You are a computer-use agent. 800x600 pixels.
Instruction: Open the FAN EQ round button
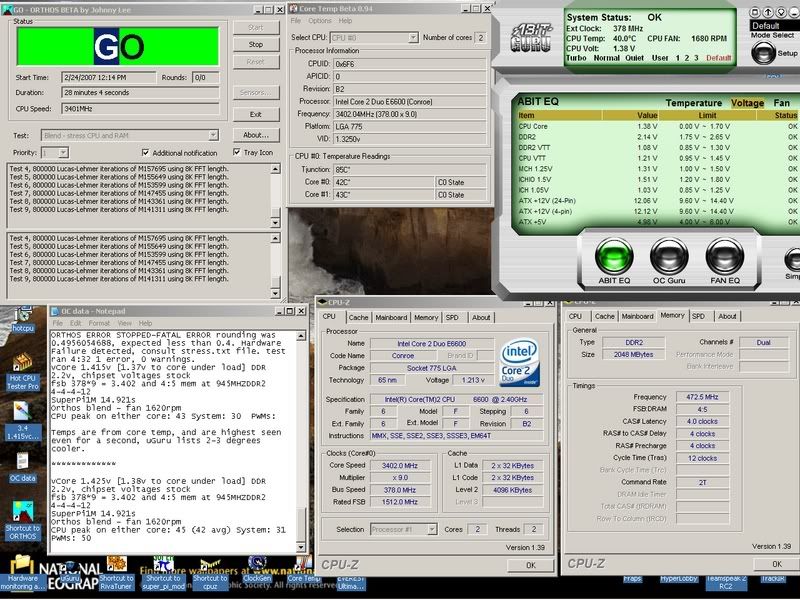point(724,256)
